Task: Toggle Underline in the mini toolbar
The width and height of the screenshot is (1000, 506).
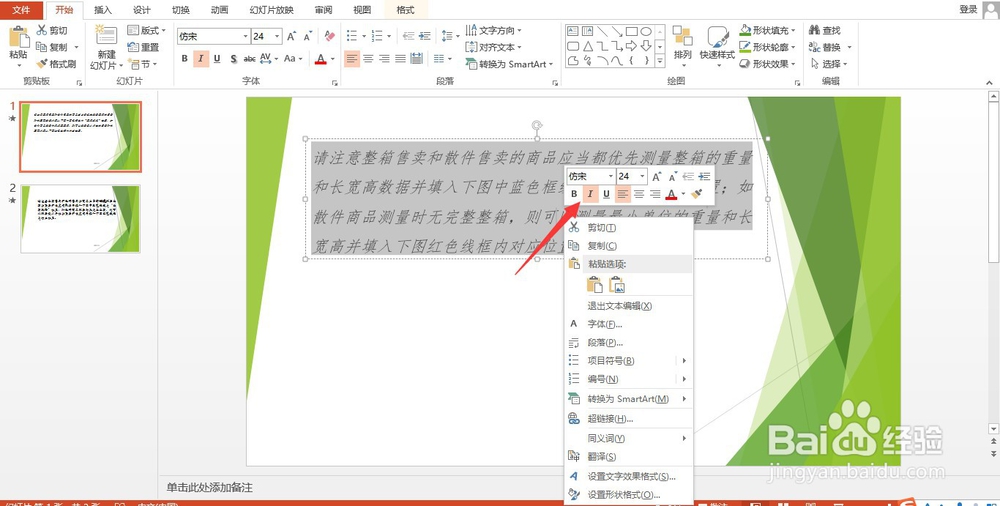Action: [x=606, y=194]
